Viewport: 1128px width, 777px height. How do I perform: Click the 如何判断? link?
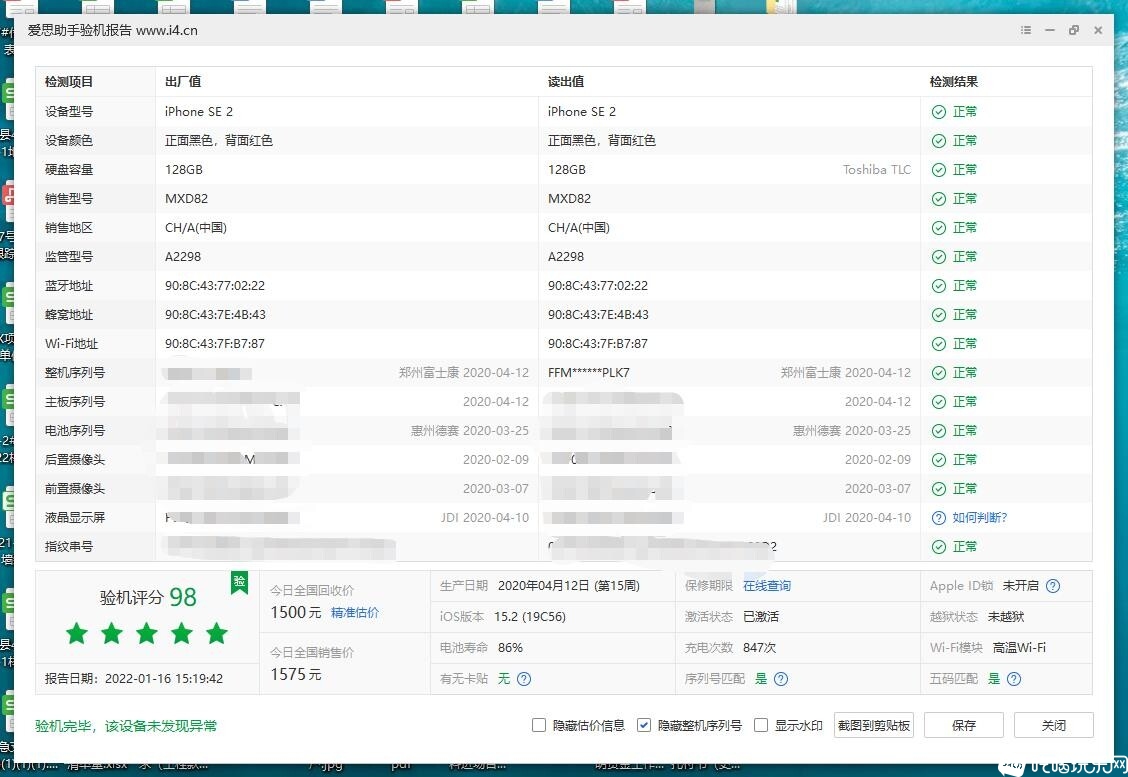[x=980, y=518]
